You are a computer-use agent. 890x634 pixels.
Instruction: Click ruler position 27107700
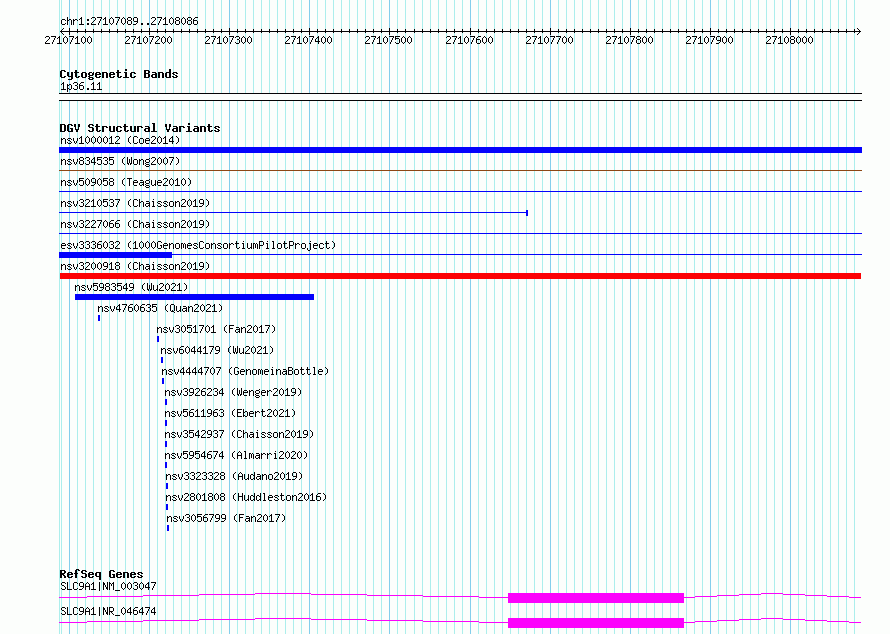[x=549, y=40]
